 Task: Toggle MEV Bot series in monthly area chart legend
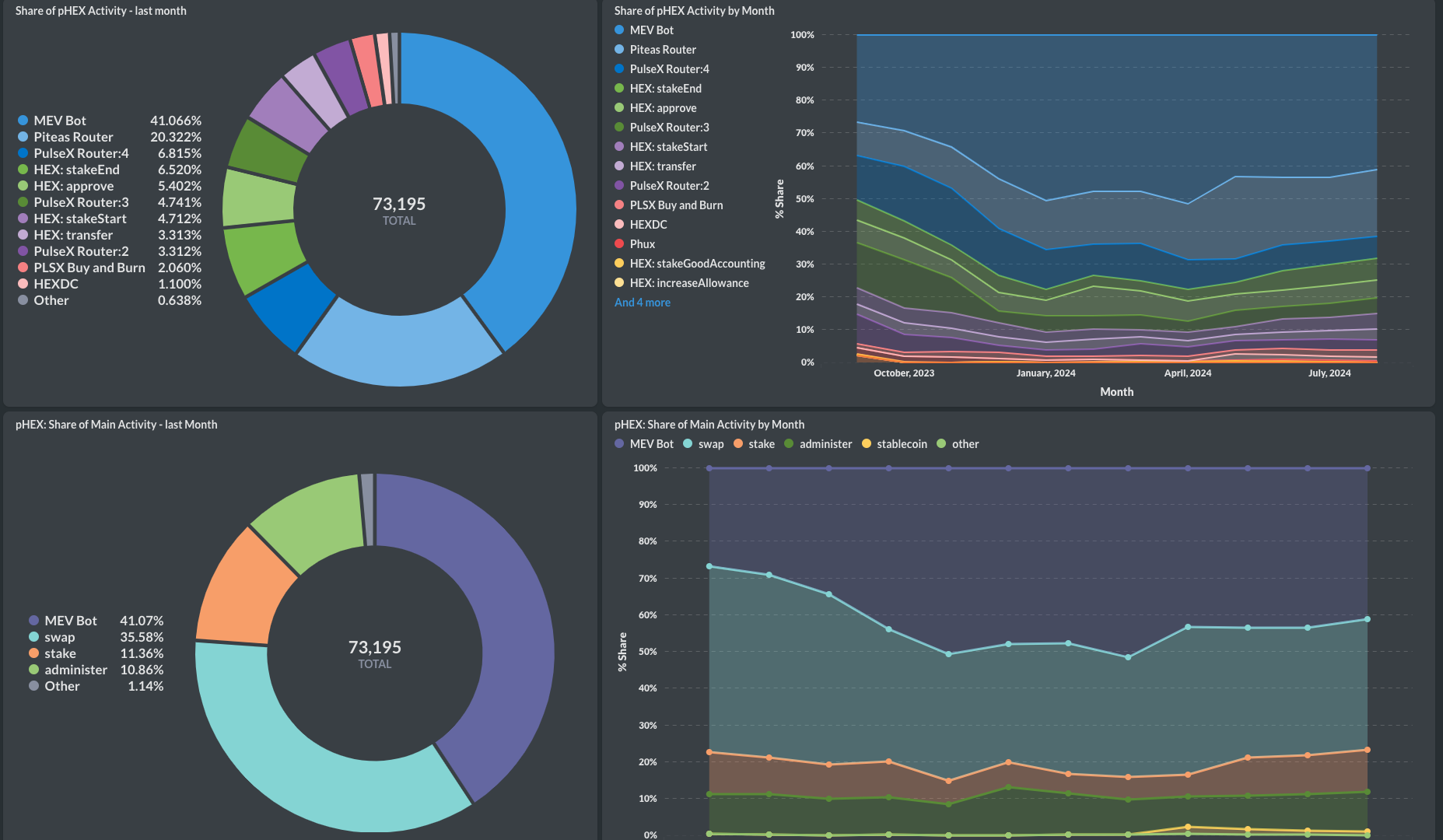point(644,30)
